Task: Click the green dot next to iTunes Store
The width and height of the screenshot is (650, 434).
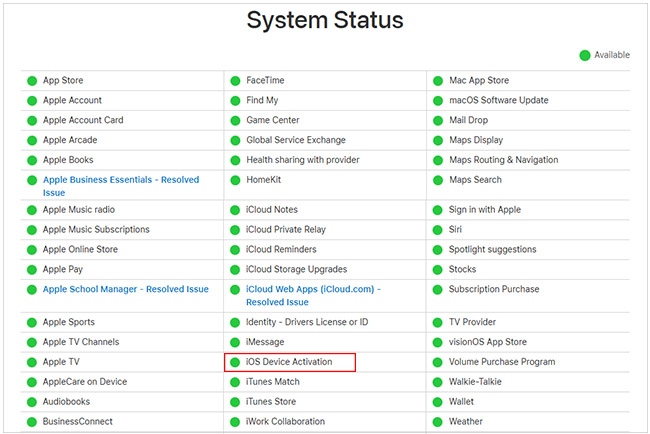Action: tap(235, 402)
